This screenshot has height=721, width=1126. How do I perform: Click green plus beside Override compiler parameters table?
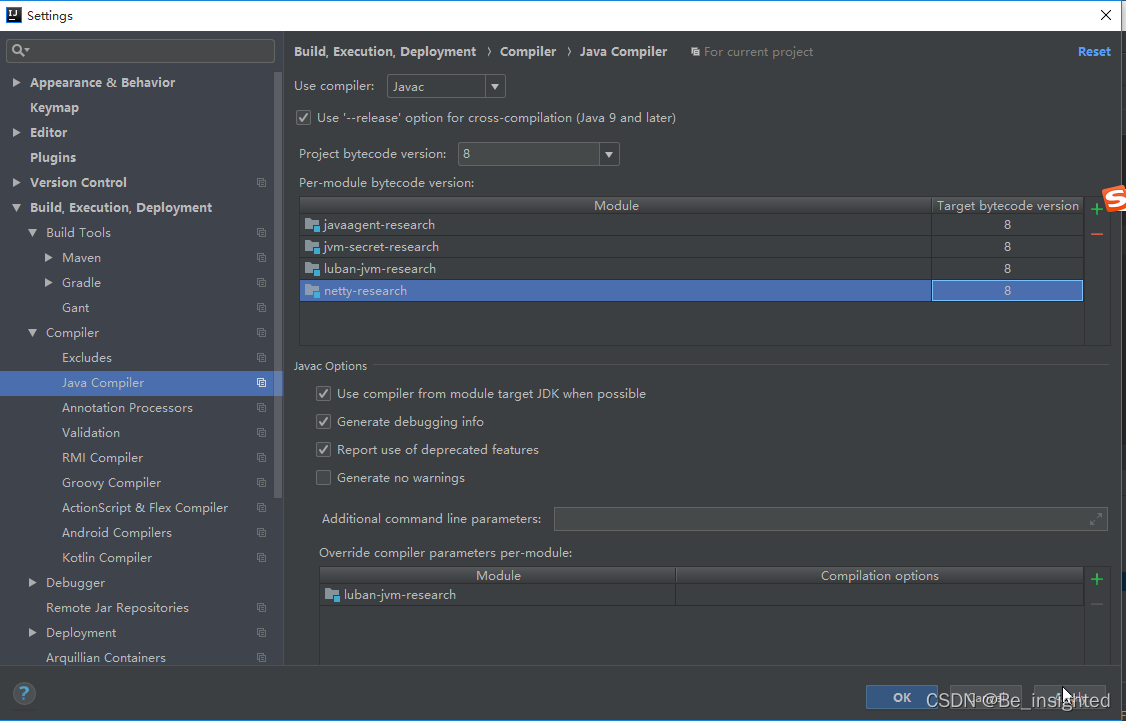tap(1096, 578)
